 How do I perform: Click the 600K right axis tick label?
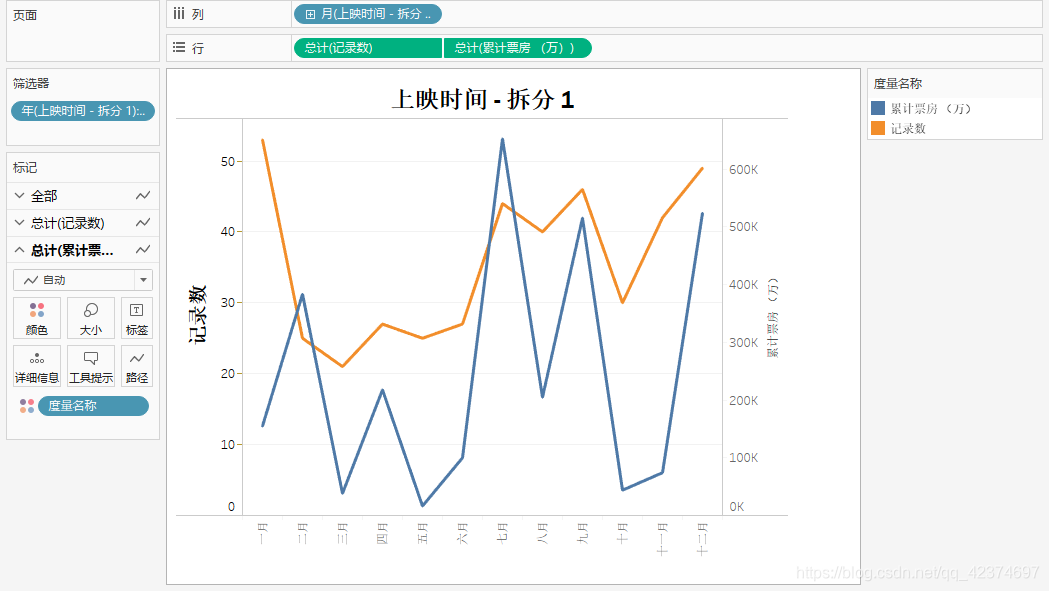[743, 170]
